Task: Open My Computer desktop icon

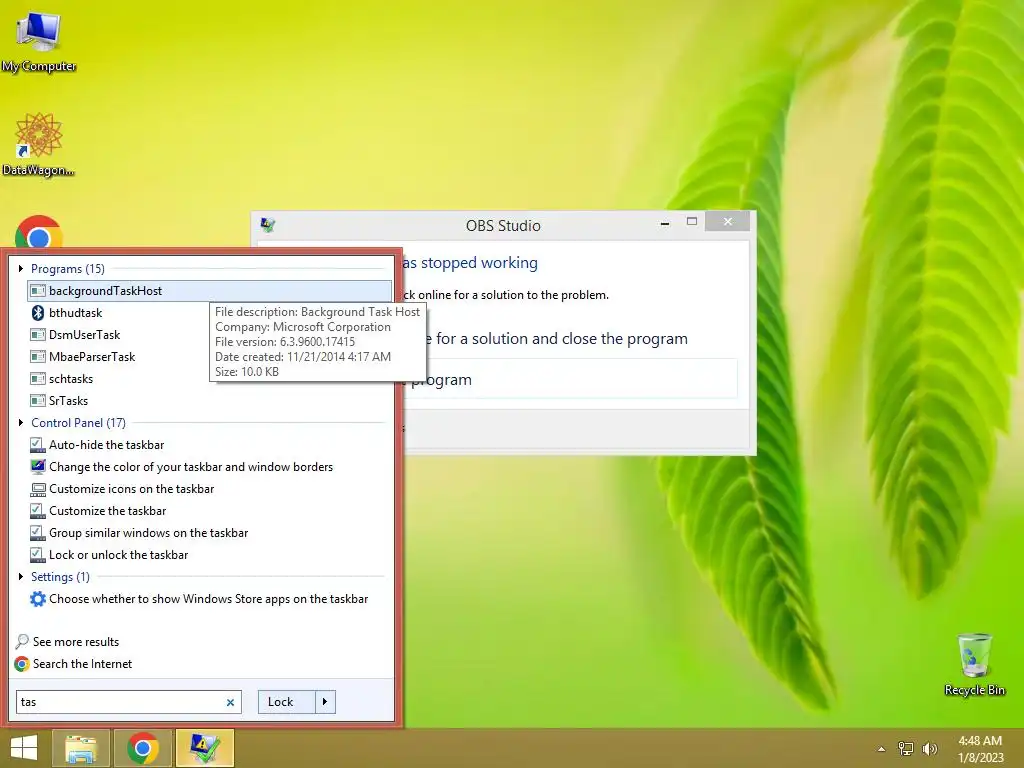Action: pos(39,42)
